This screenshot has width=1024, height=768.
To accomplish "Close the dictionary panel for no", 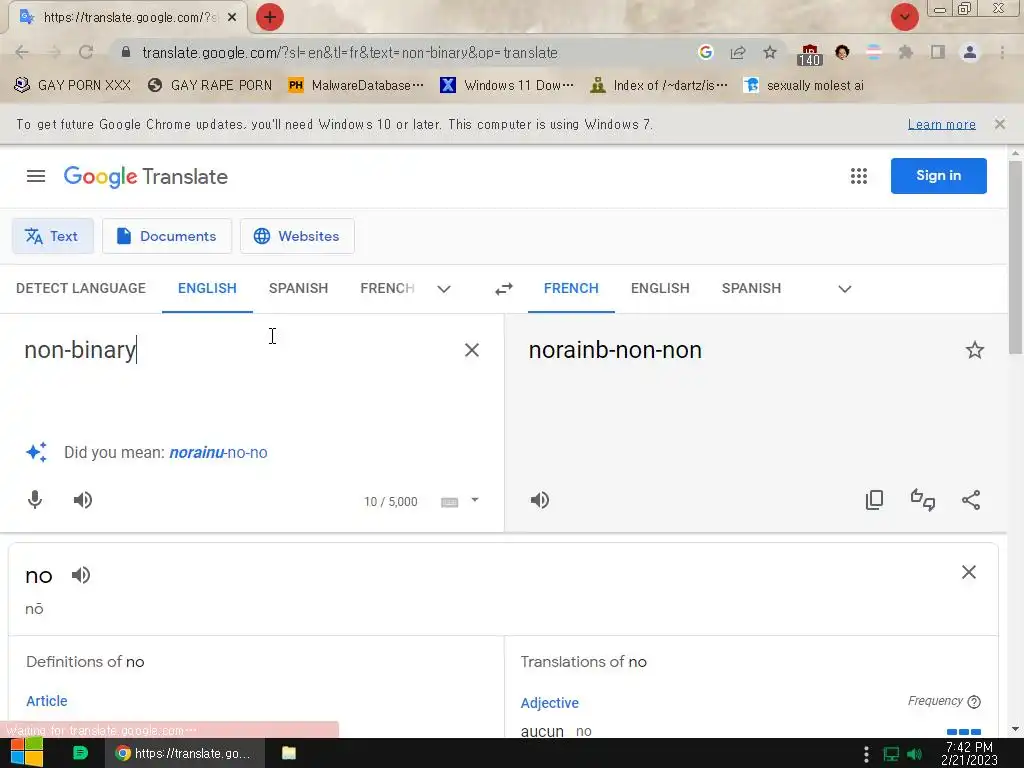I will (x=968, y=572).
